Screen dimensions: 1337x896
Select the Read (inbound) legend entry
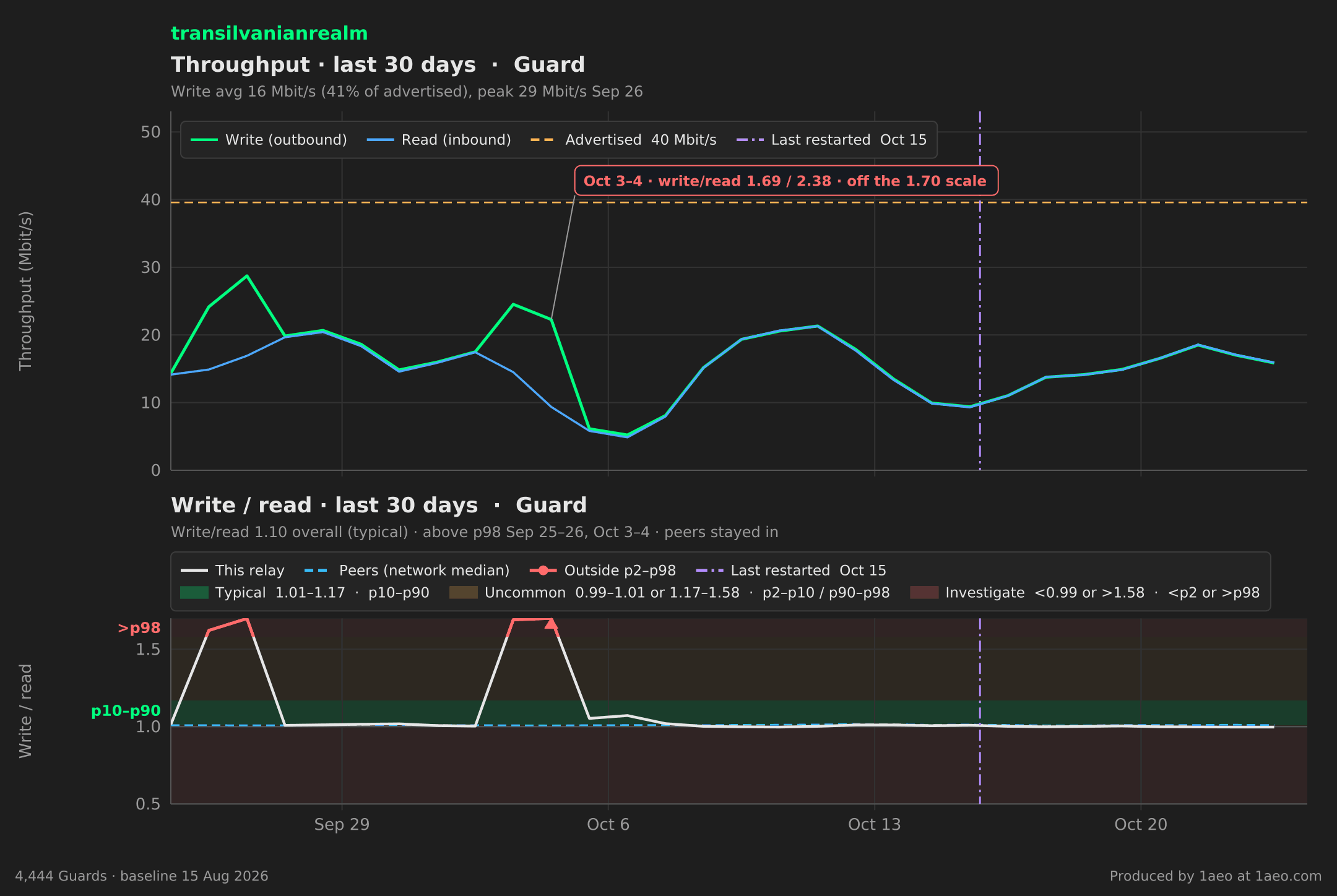click(x=439, y=140)
